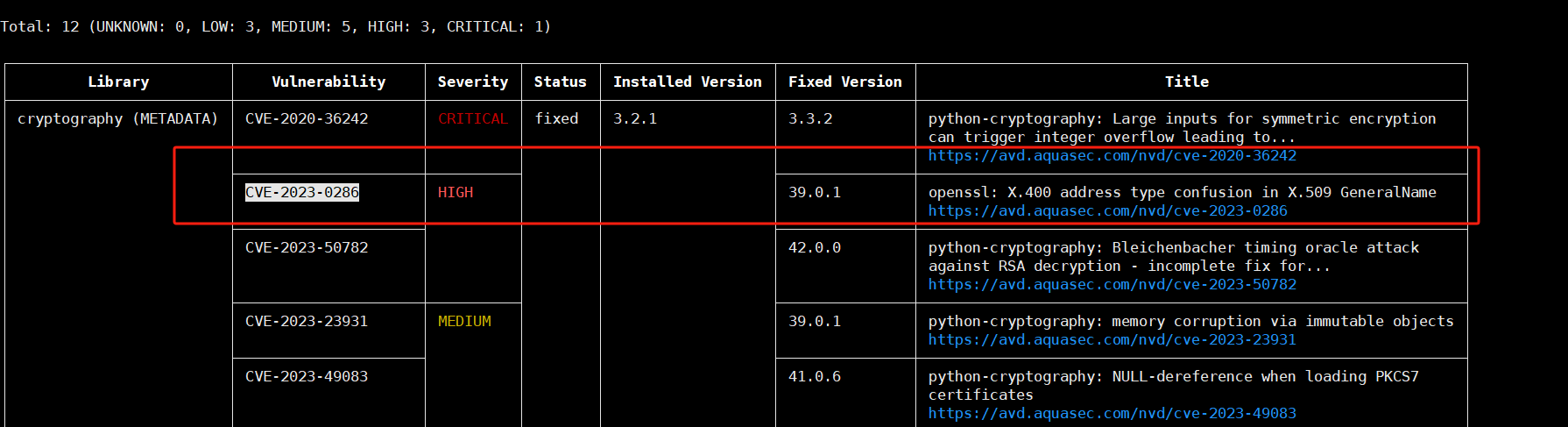Open the cve-2023-0286 aquasec link
Image resolution: width=1568 pixels, height=427 pixels.
(1107, 211)
